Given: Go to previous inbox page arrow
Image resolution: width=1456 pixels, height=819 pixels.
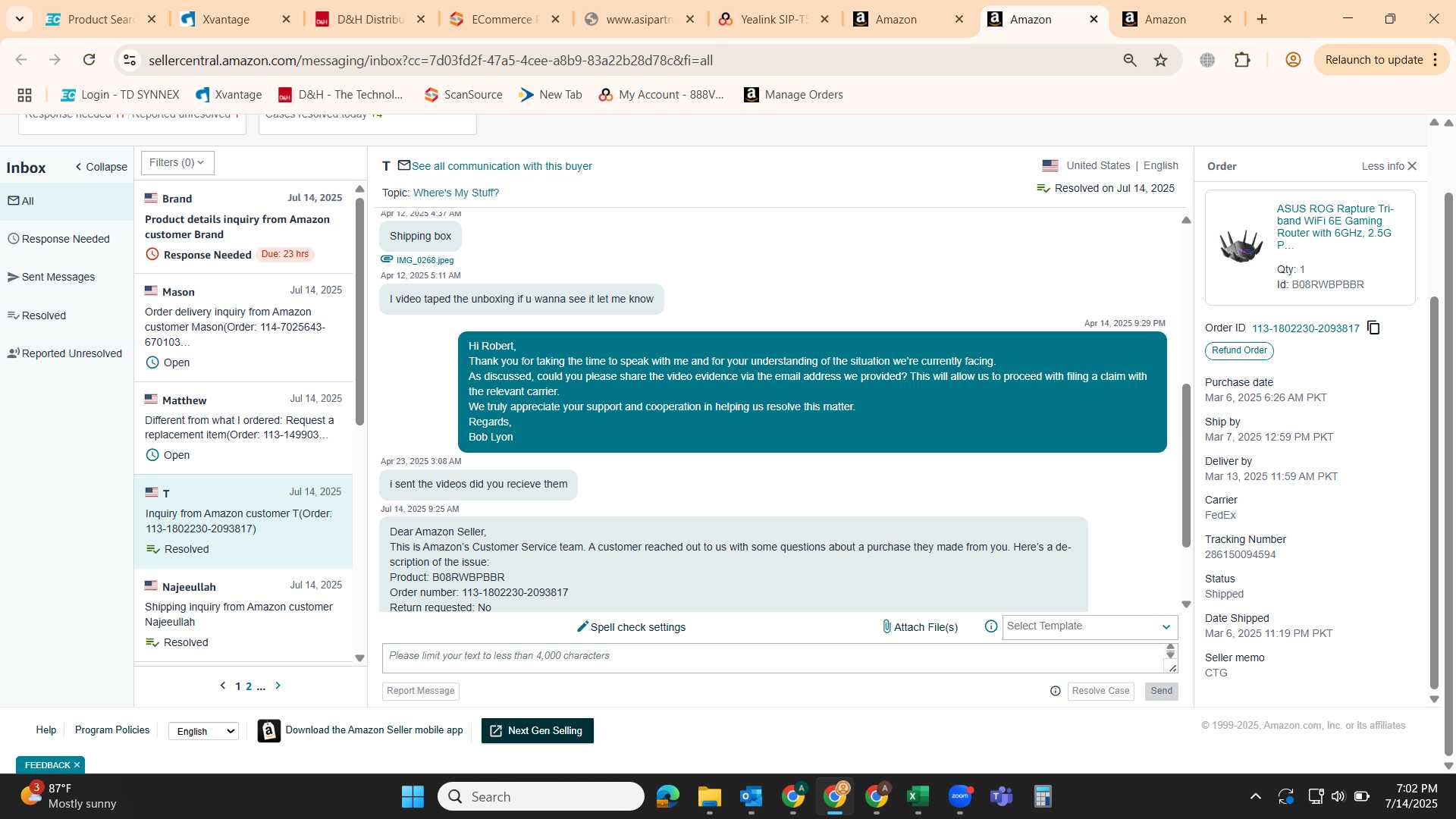Looking at the screenshot, I should (x=223, y=686).
